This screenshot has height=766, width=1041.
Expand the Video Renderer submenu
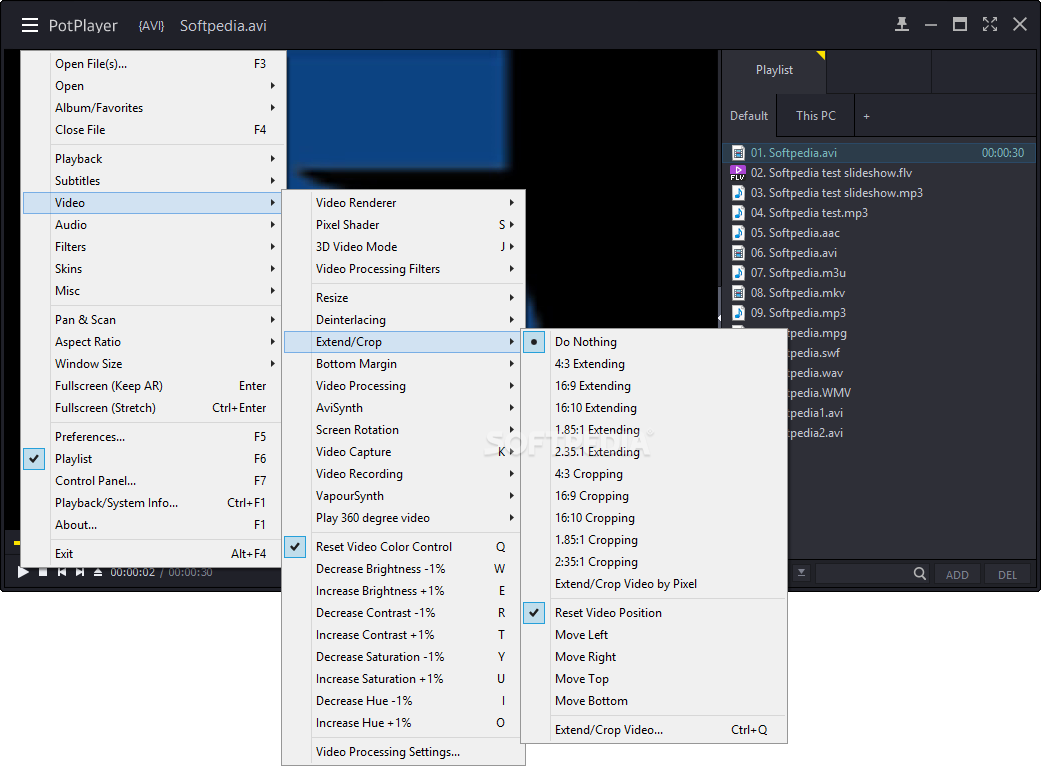[x=404, y=202]
